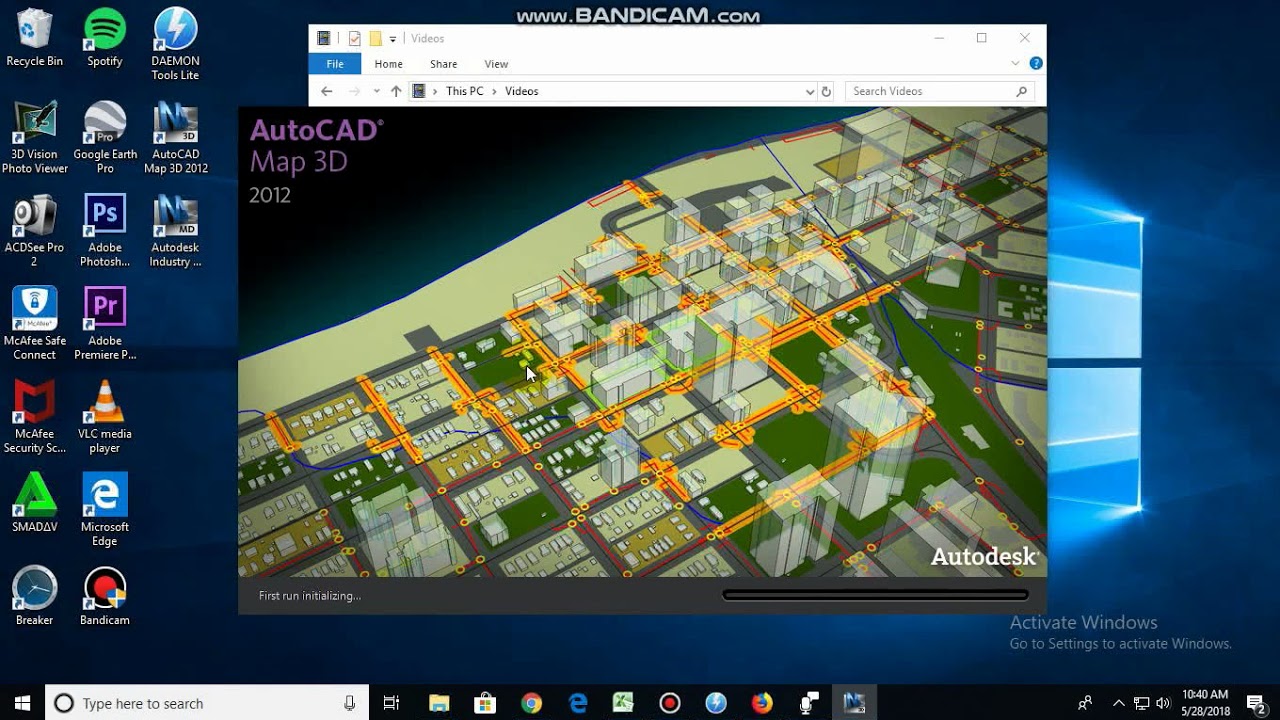This screenshot has height=720, width=1280.
Task: Open the View ribbon tab
Action: coord(496,64)
